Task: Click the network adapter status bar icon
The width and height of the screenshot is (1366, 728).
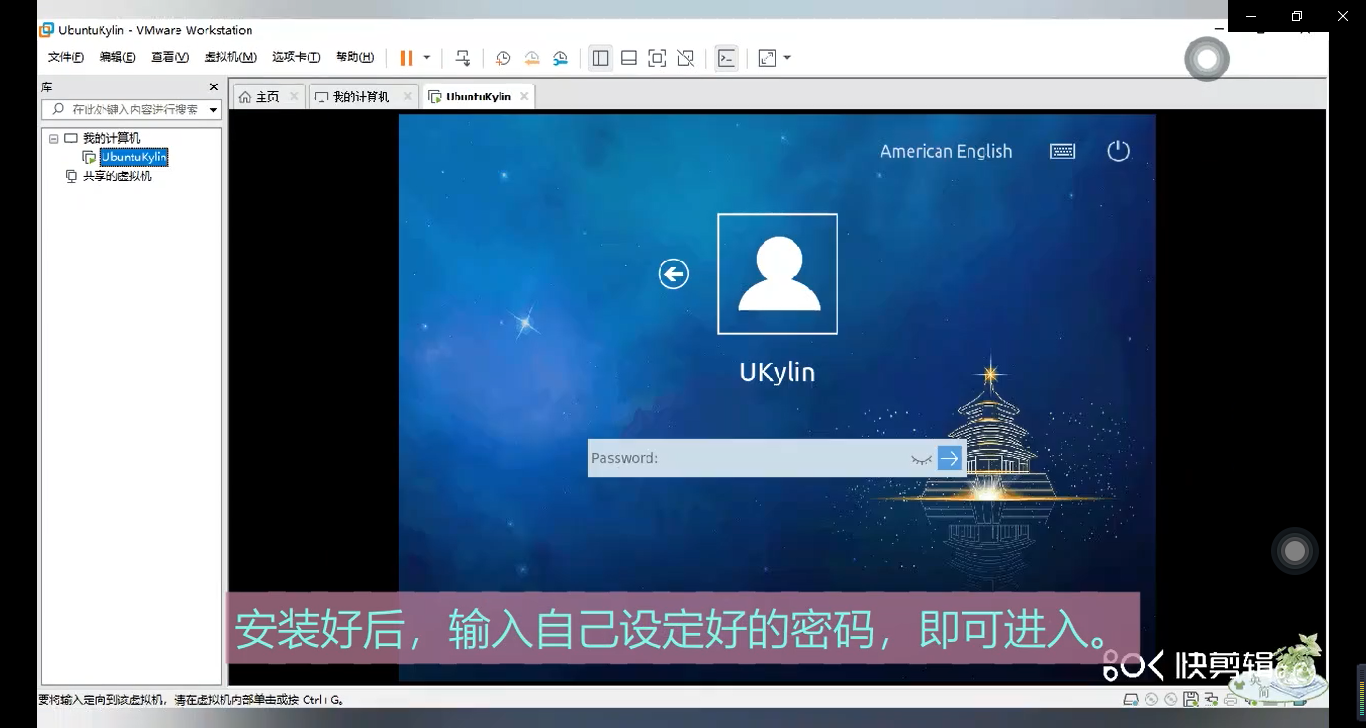Action: (1211, 699)
